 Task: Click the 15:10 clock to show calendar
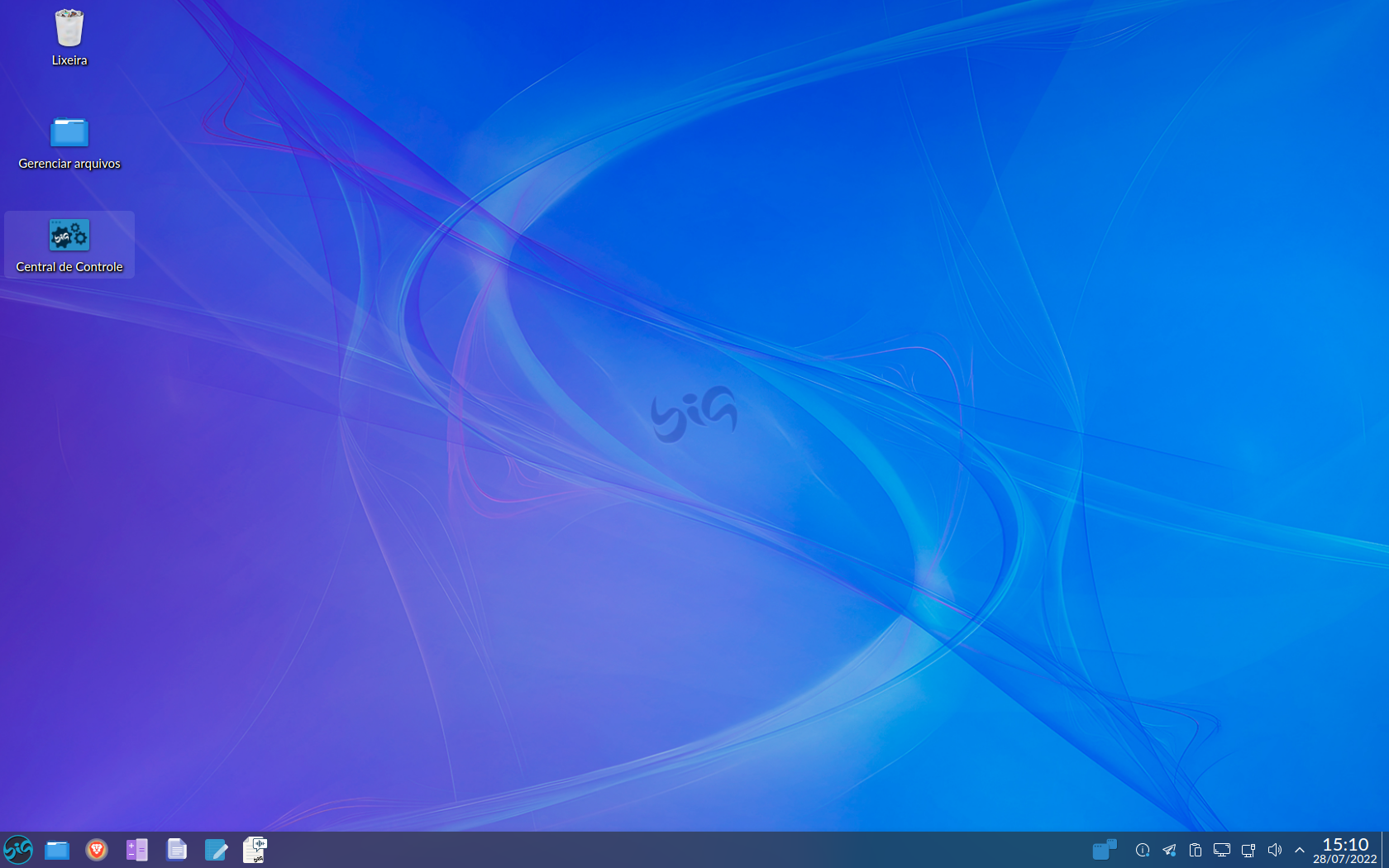point(1345,850)
